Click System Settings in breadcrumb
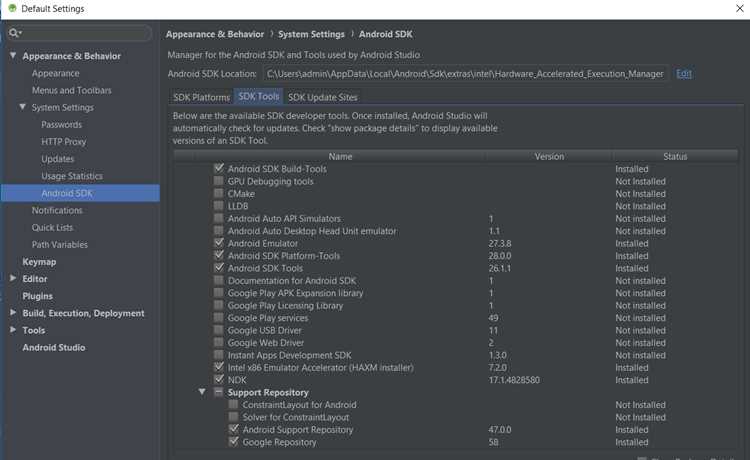Viewport: 750px width, 460px height. [x=311, y=34]
